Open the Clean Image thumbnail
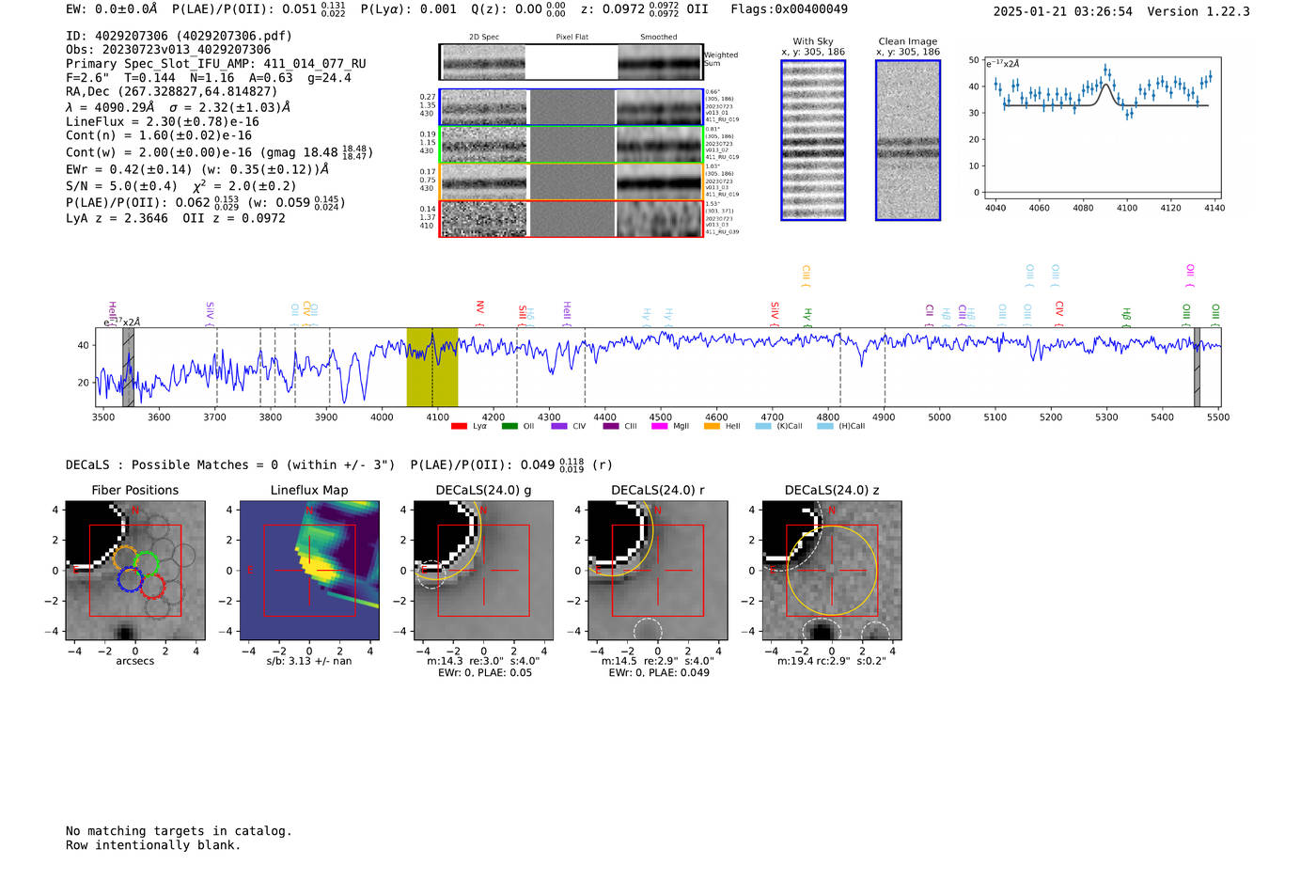This screenshot has height=896, width=1316. click(x=907, y=140)
